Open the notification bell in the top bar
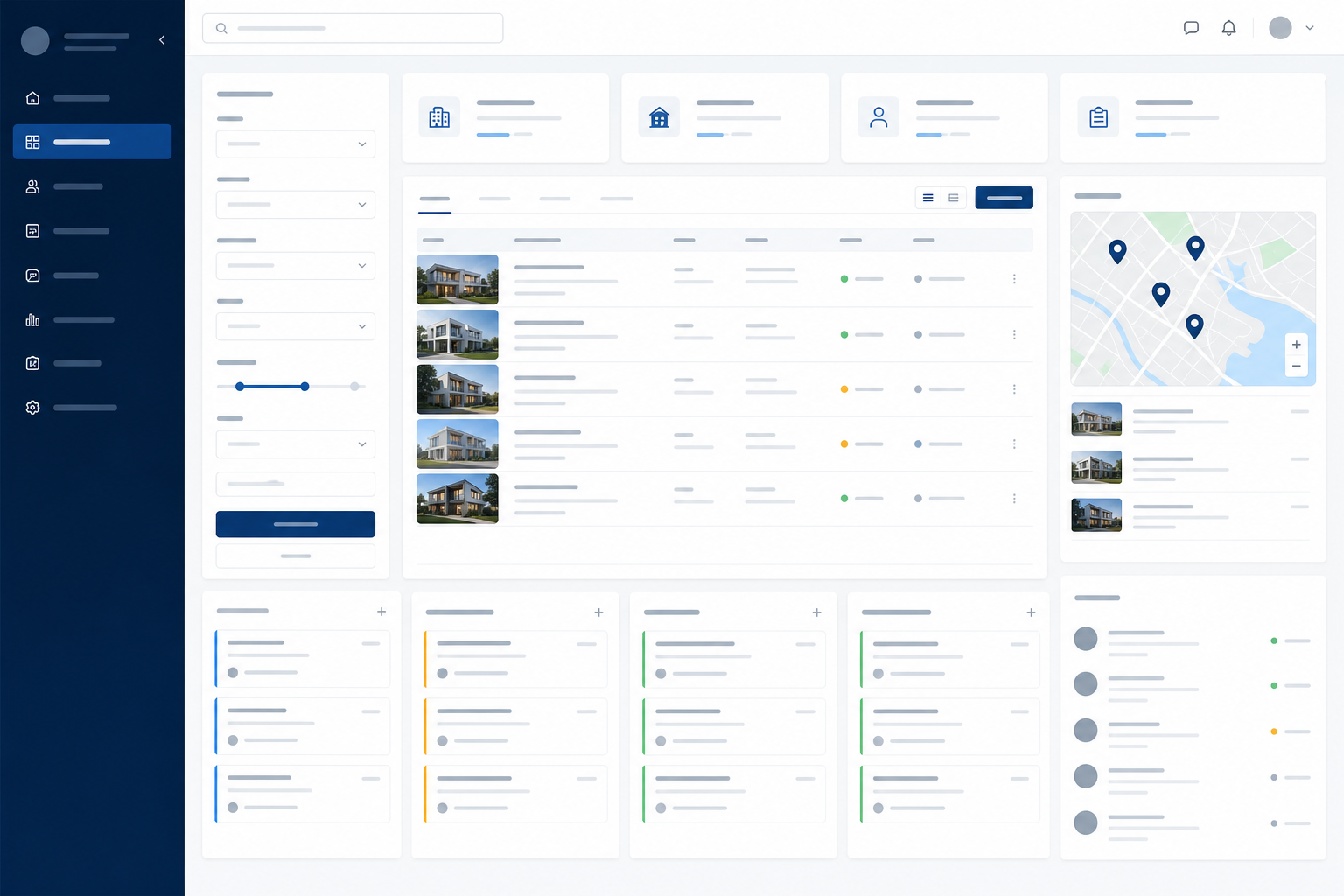The width and height of the screenshot is (1344, 896). [1228, 28]
